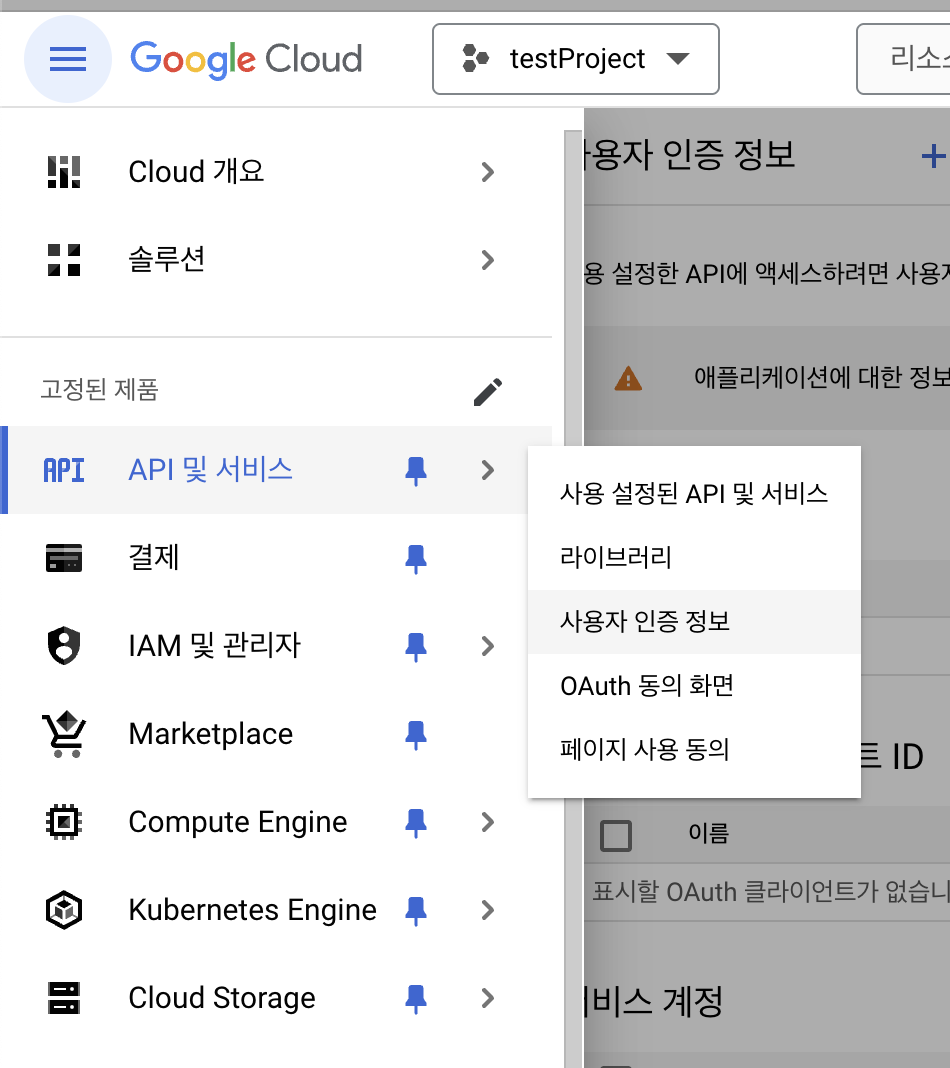Edit pinned products with pencil icon
The height and width of the screenshot is (1068, 950).
(x=488, y=392)
